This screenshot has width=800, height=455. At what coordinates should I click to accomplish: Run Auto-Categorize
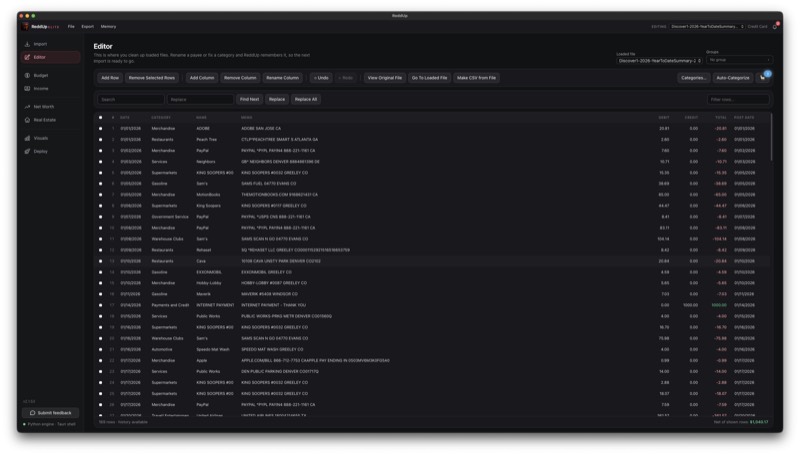click(x=733, y=78)
